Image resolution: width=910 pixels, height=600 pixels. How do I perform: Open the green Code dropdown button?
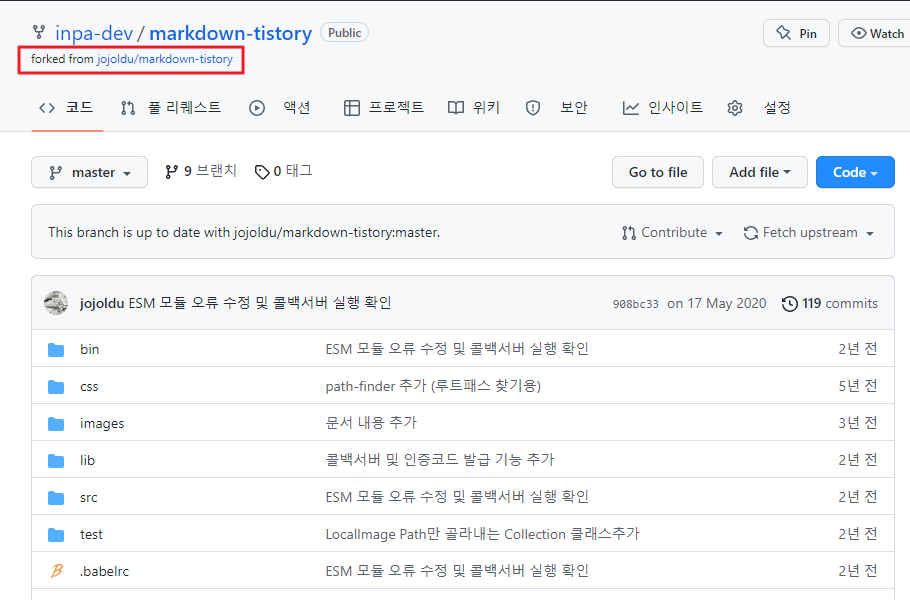pos(855,172)
